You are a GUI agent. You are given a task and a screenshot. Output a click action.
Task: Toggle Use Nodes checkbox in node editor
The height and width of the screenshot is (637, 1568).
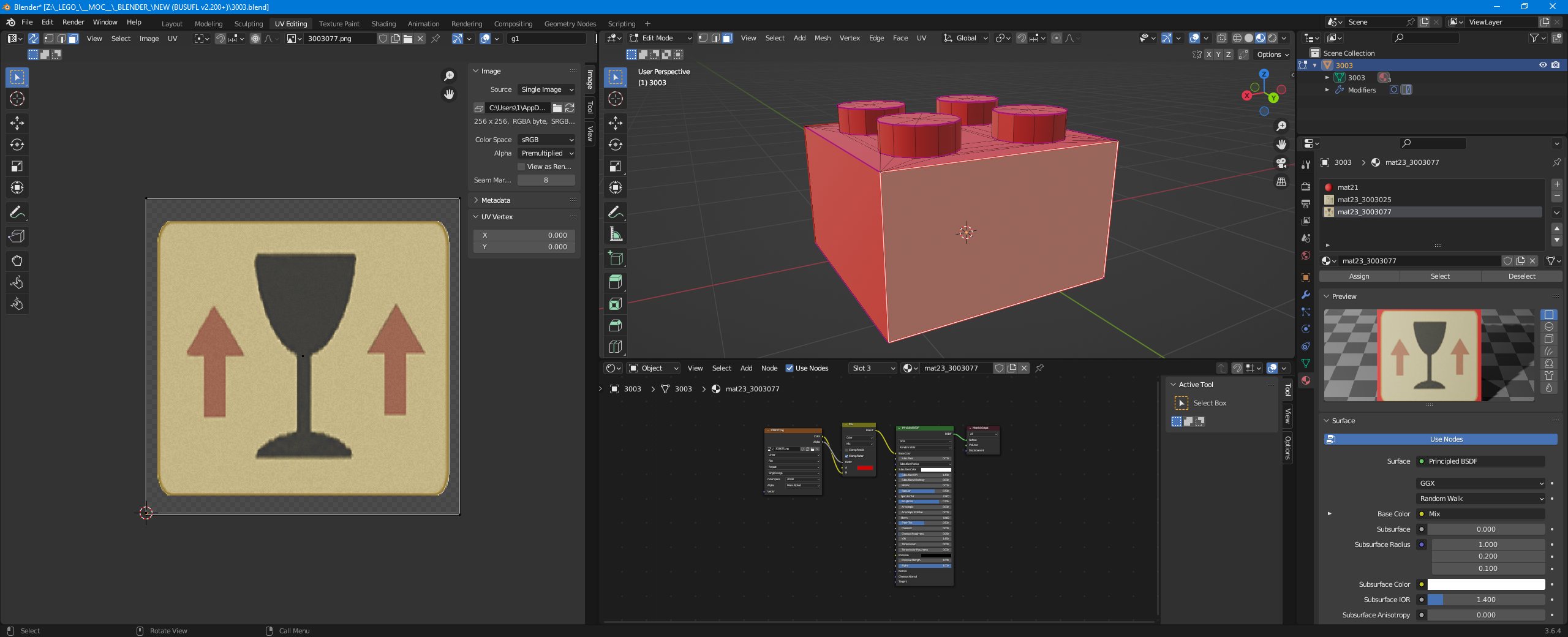[790, 368]
